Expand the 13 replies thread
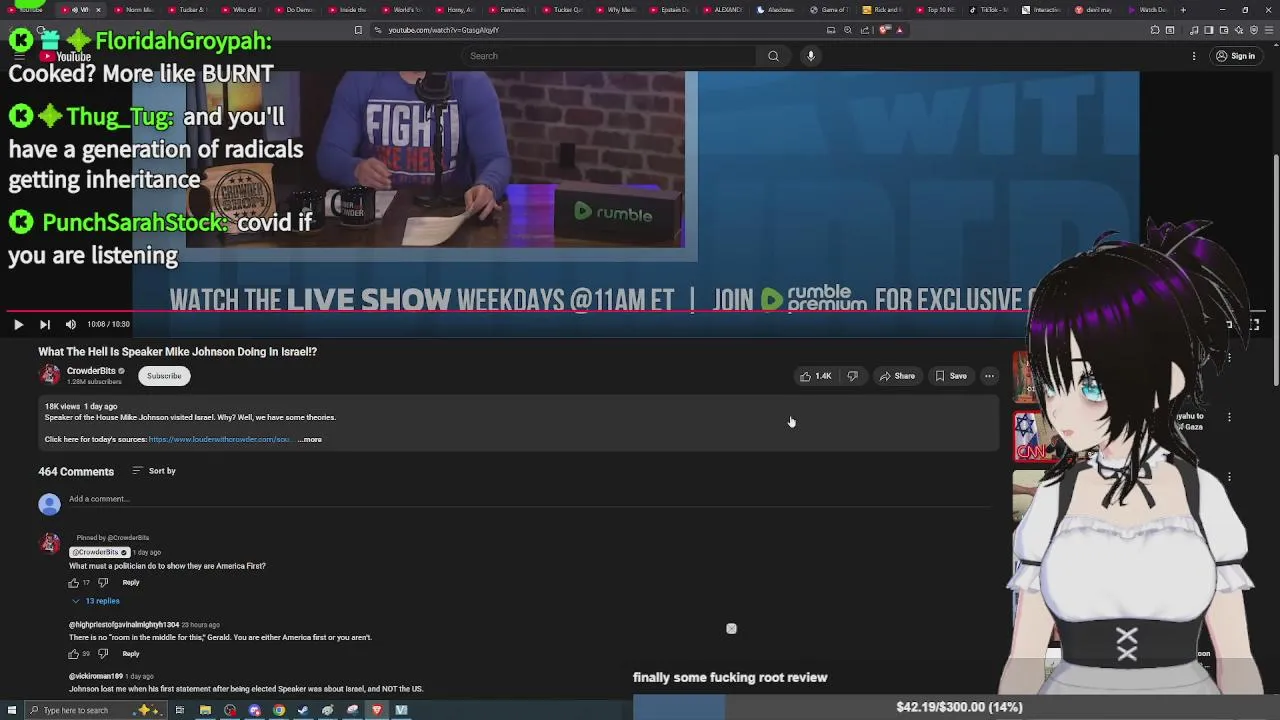Screen dimensions: 1280x720 click(x=95, y=601)
